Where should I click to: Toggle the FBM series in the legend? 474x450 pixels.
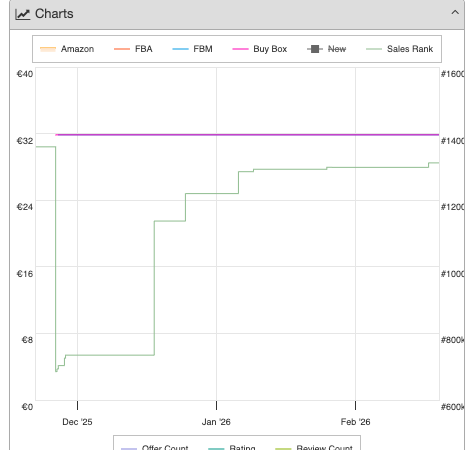click(192, 49)
